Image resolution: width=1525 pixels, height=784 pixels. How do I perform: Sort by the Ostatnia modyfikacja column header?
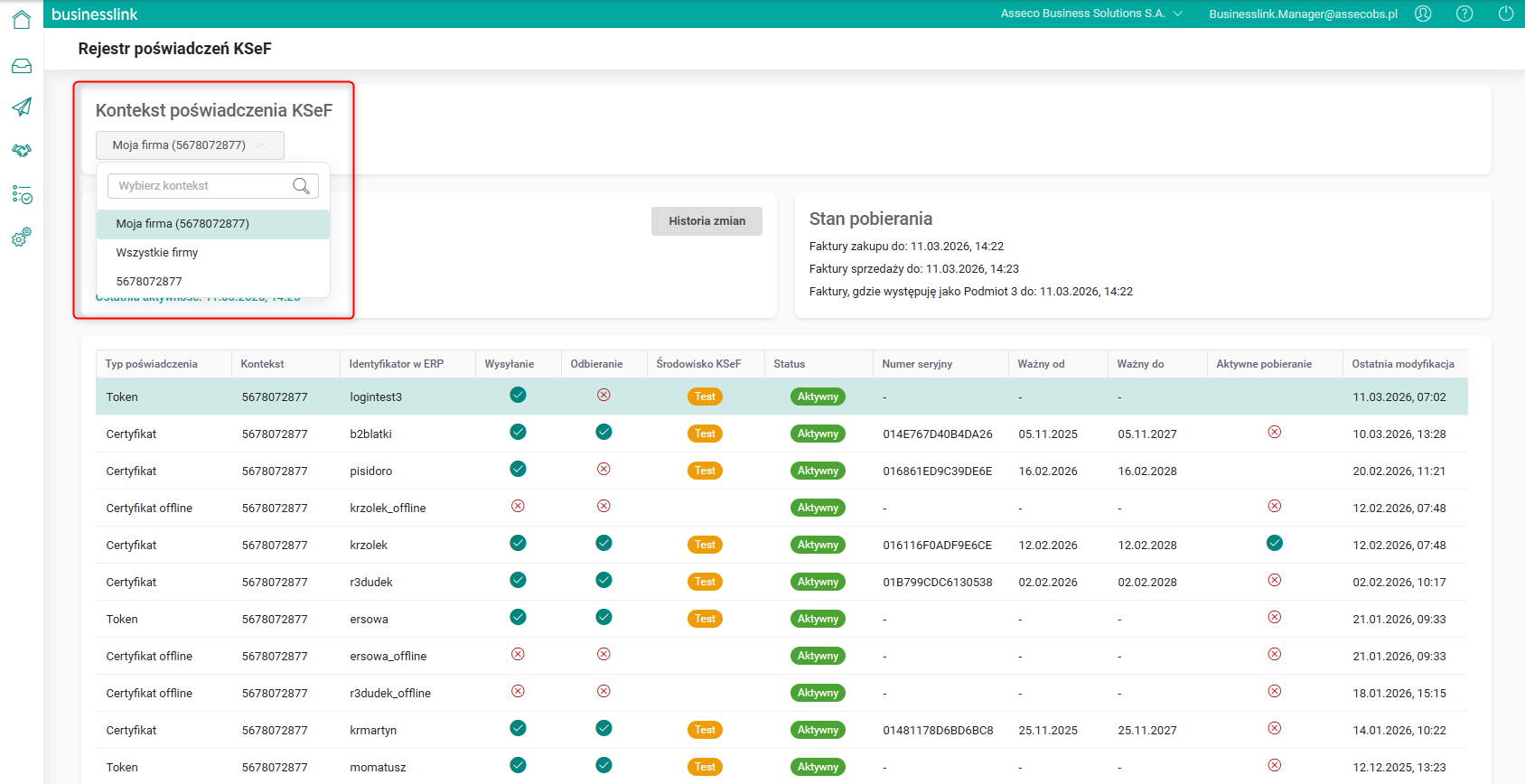(x=1402, y=364)
